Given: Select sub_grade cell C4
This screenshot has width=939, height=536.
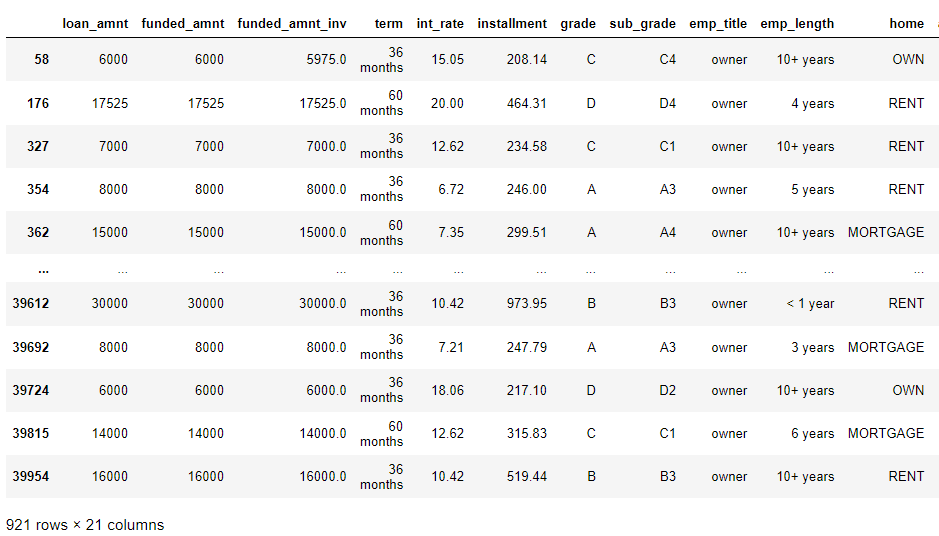Looking at the screenshot, I should pos(668,59).
